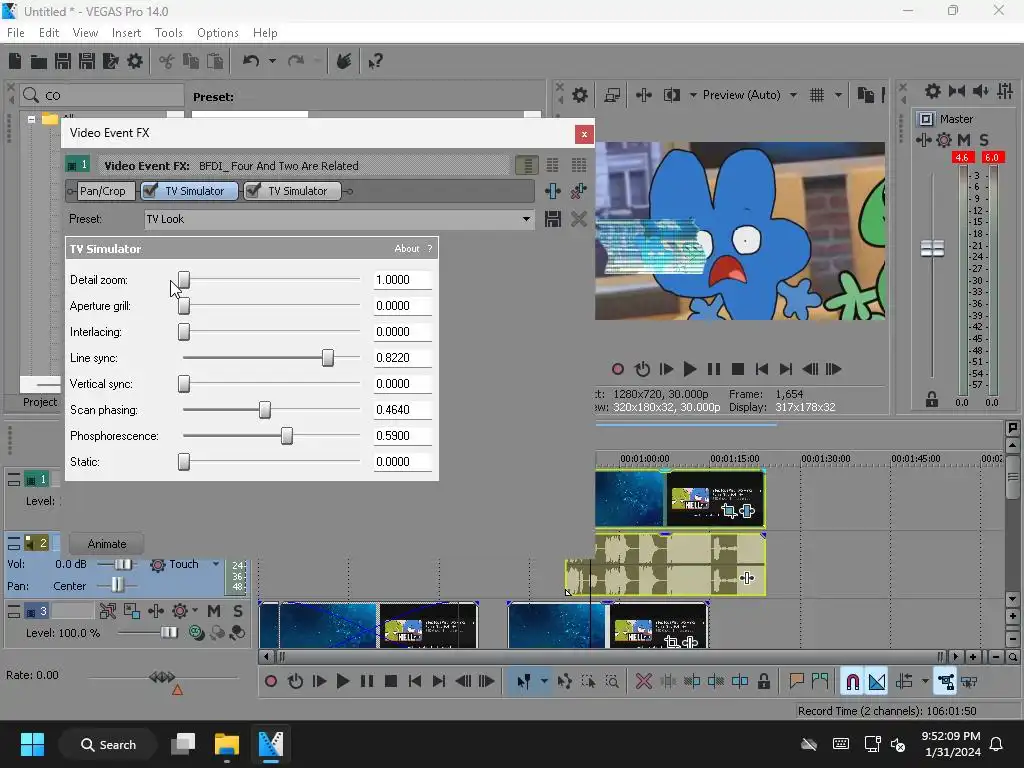
Task: Play the video preview
Action: pyautogui.click(x=690, y=369)
